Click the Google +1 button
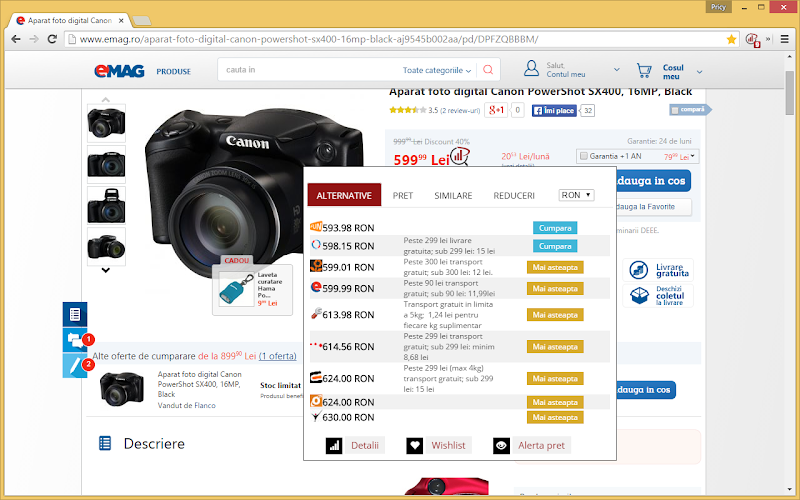The width and height of the screenshot is (800, 500). (496, 110)
